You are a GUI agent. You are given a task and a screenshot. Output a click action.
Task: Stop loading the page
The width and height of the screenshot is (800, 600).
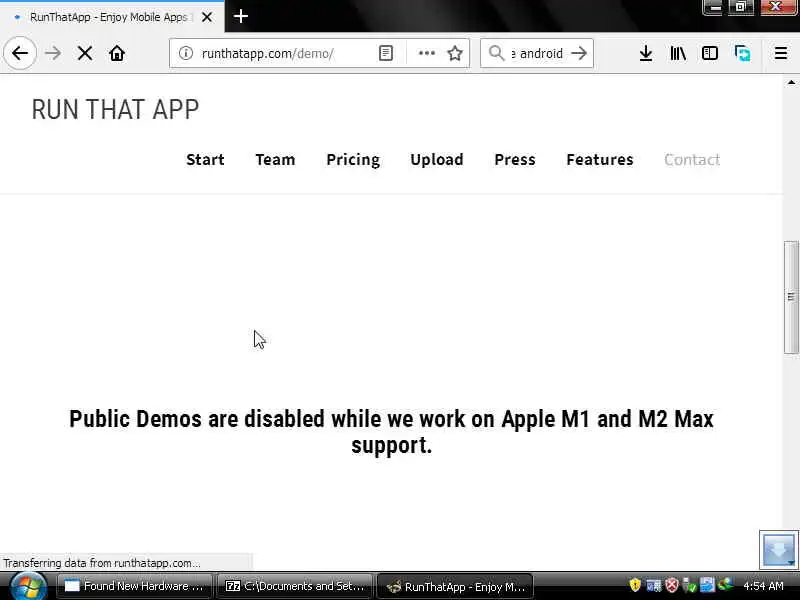(x=85, y=53)
